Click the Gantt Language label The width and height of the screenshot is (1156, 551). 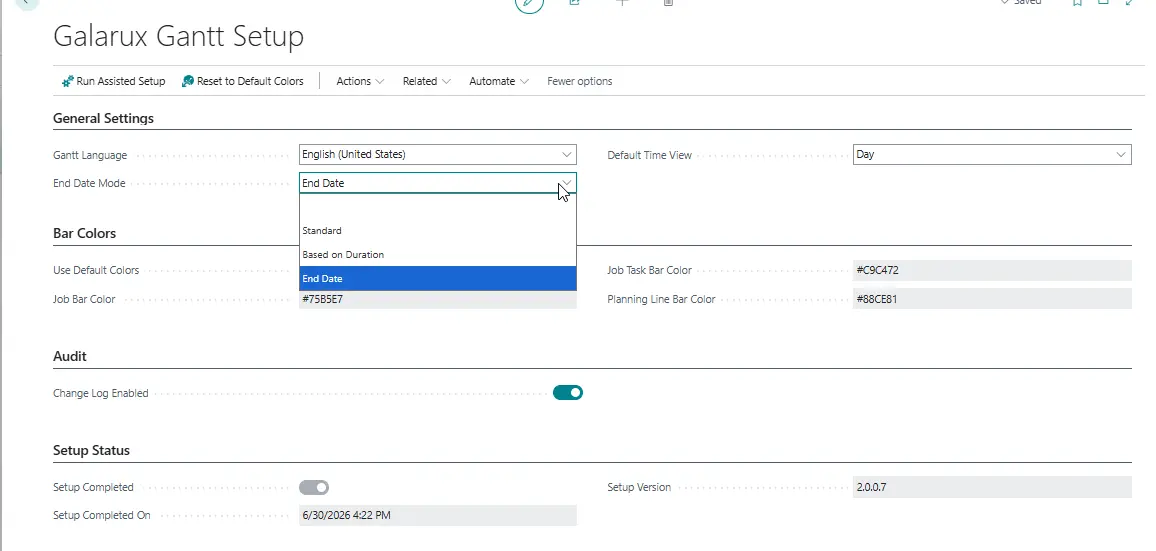tap(90, 156)
